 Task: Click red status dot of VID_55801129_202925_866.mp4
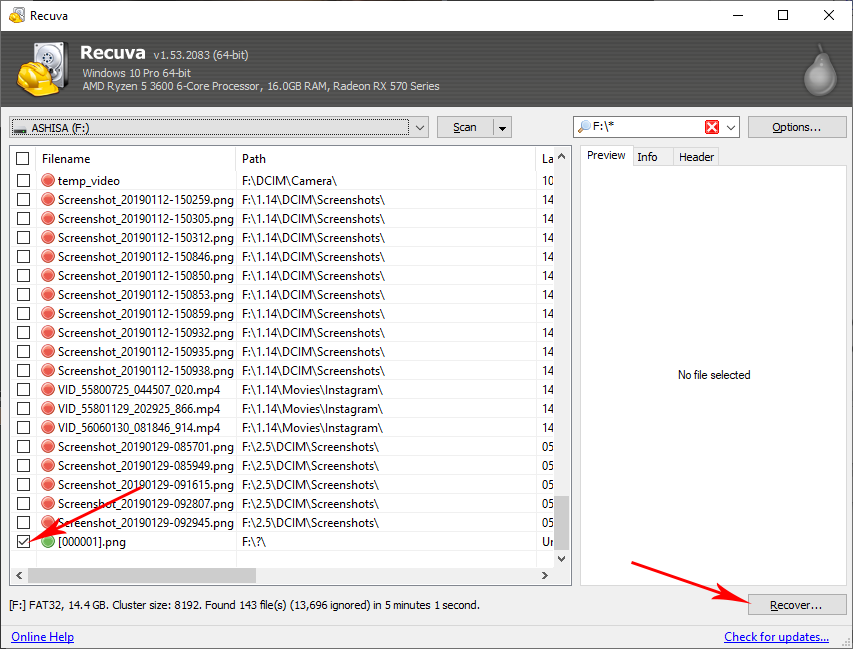[48, 409]
